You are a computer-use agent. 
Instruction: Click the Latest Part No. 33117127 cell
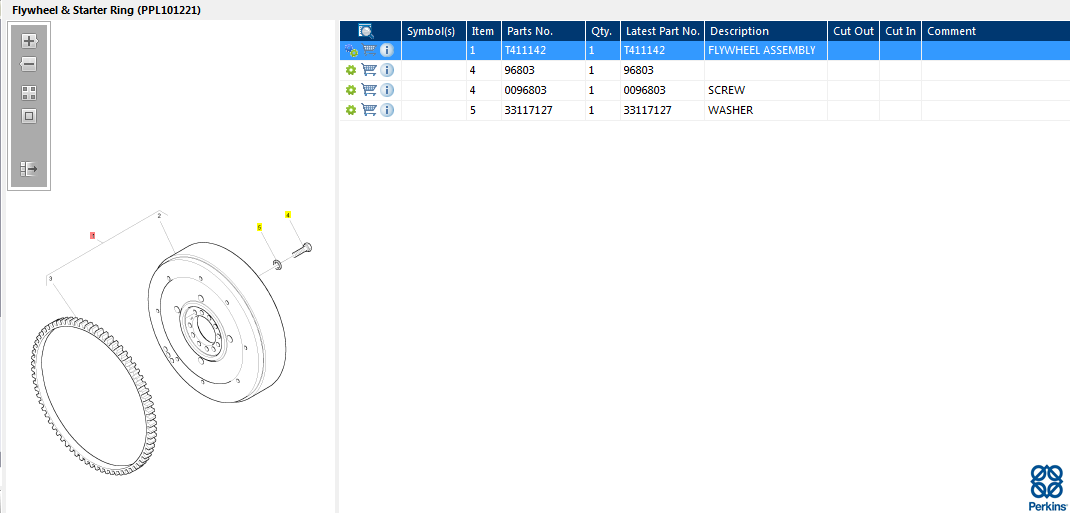point(662,110)
